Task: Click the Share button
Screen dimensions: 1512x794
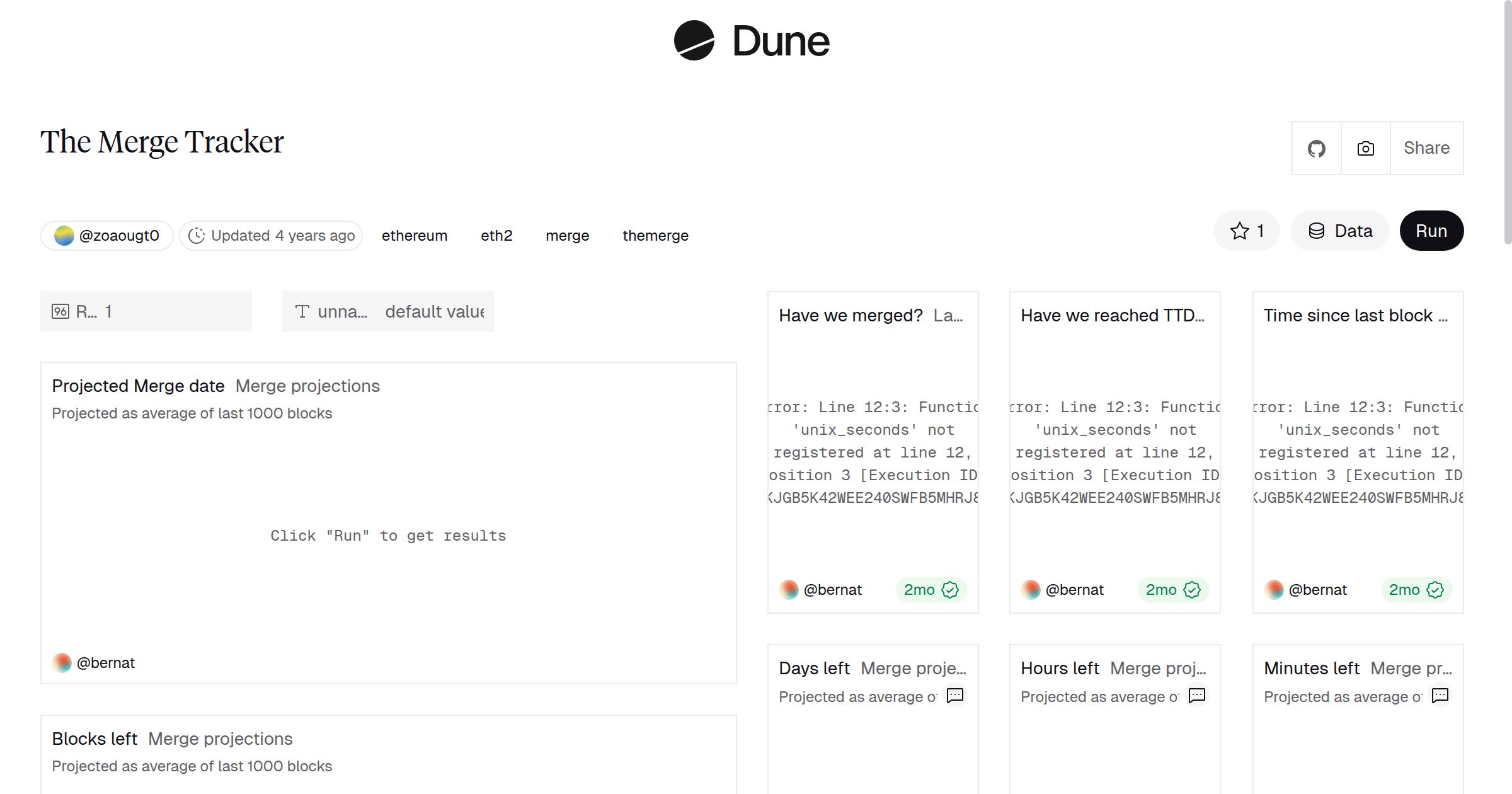Action: [x=1426, y=148]
